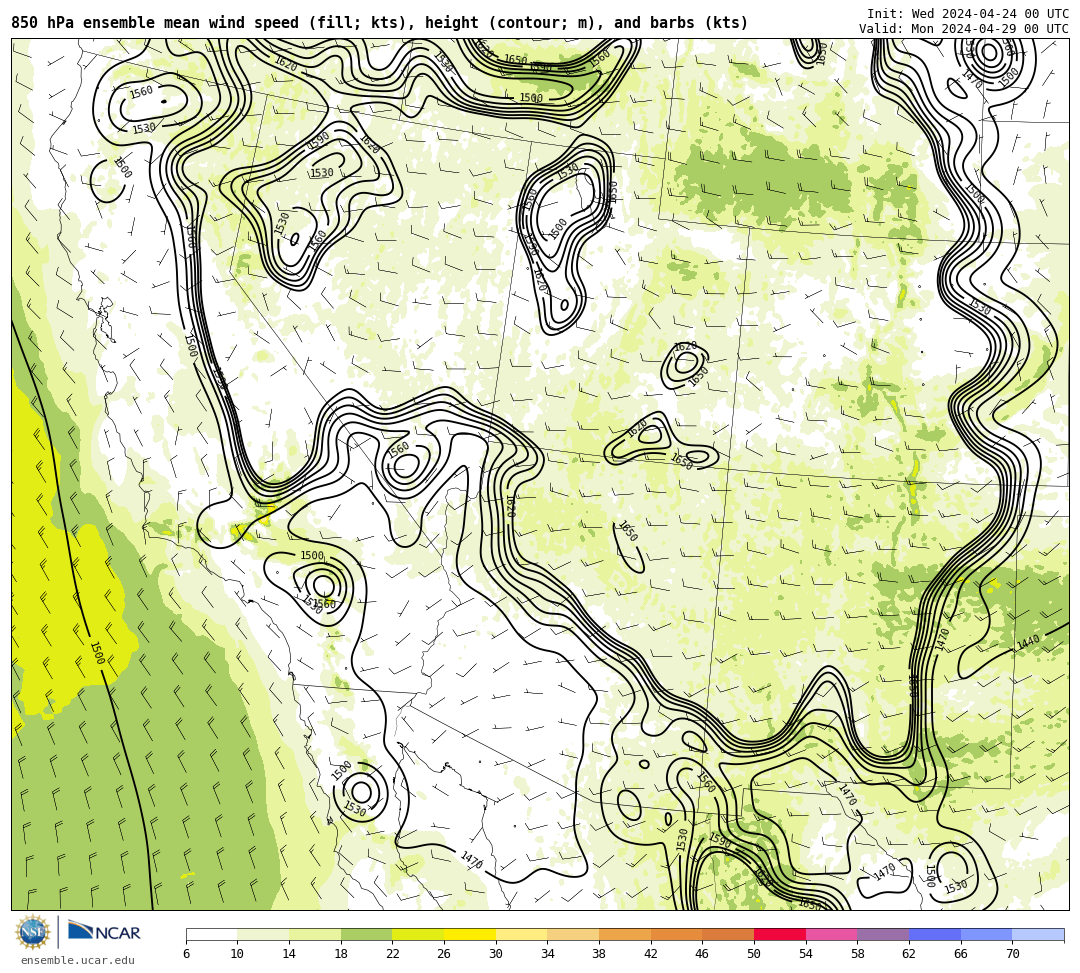Screen dimensions: 1080x973
Task: Open the ensemble.ucar.edu link text
Action: (x=78, y=960)
